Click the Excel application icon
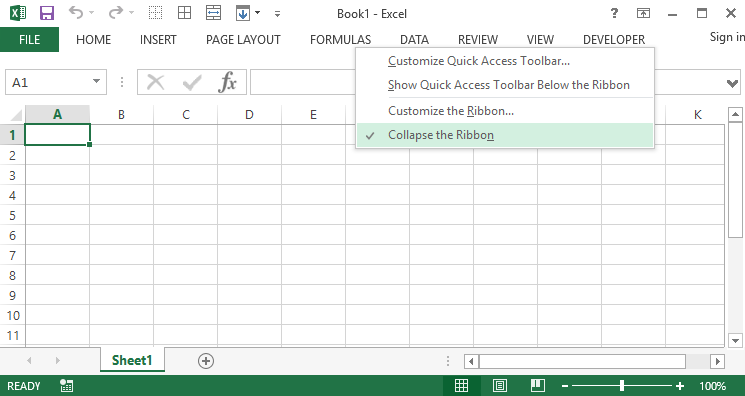 18,13
